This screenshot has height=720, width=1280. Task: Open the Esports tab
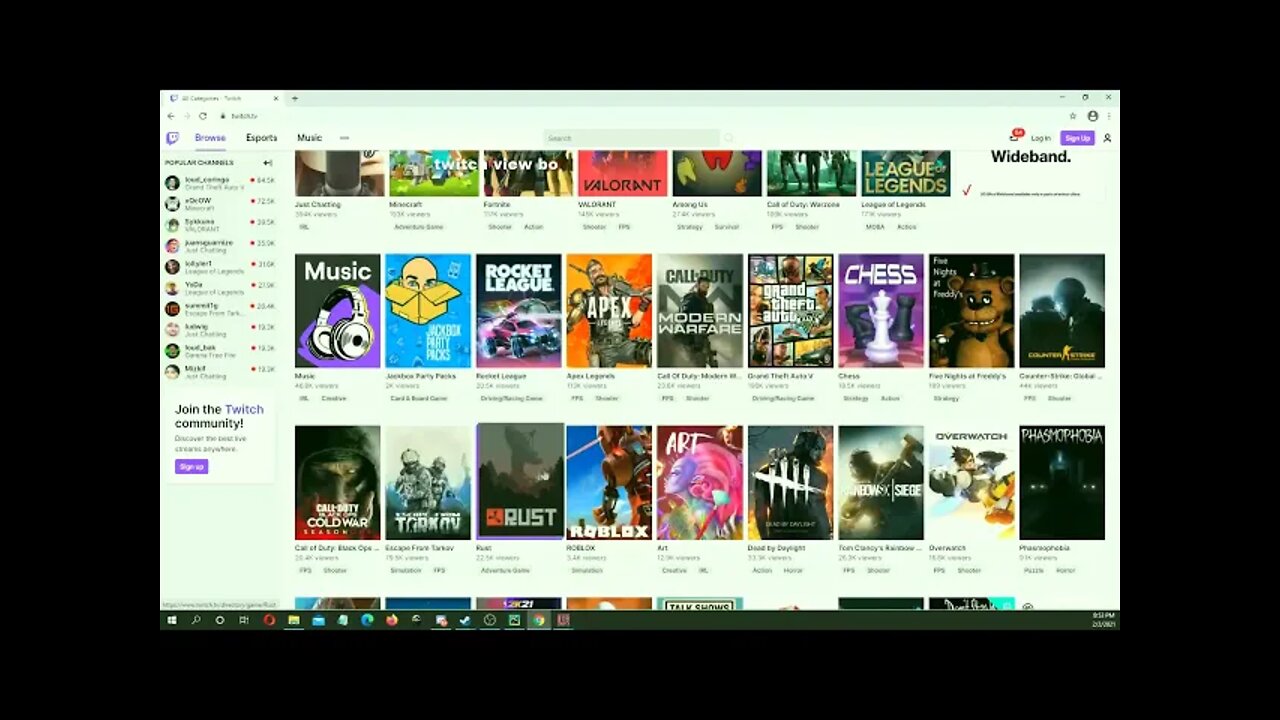[261, 138]
